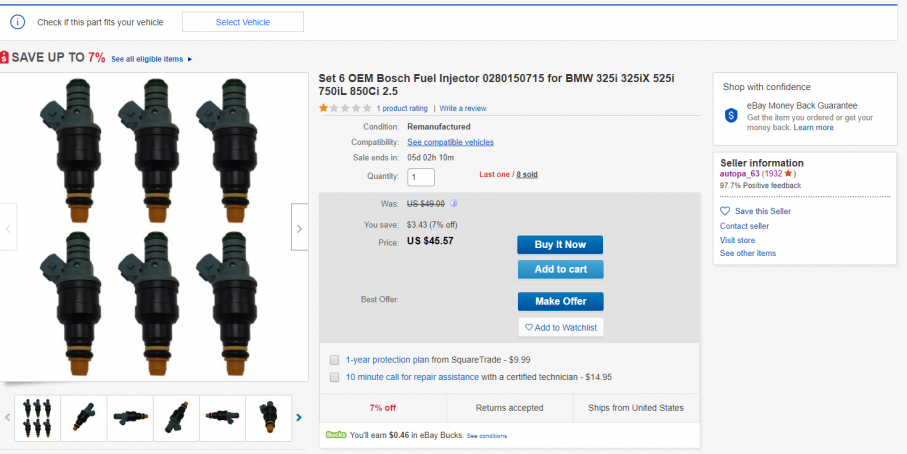Click the 05d 02h 10m sale timer
This screenshot has width=907, height=454.
pyautogui.click(x=430, y=157)
